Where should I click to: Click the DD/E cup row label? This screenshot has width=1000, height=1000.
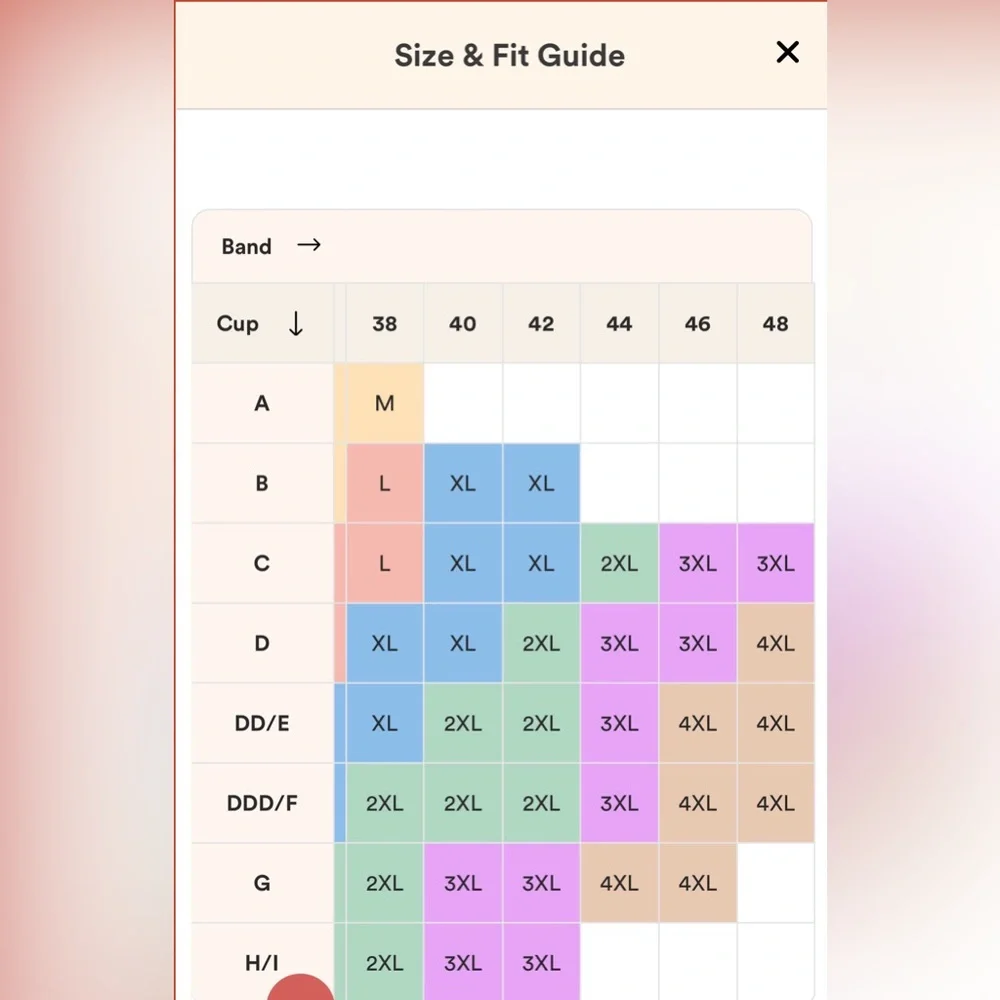tap(262, 723)
